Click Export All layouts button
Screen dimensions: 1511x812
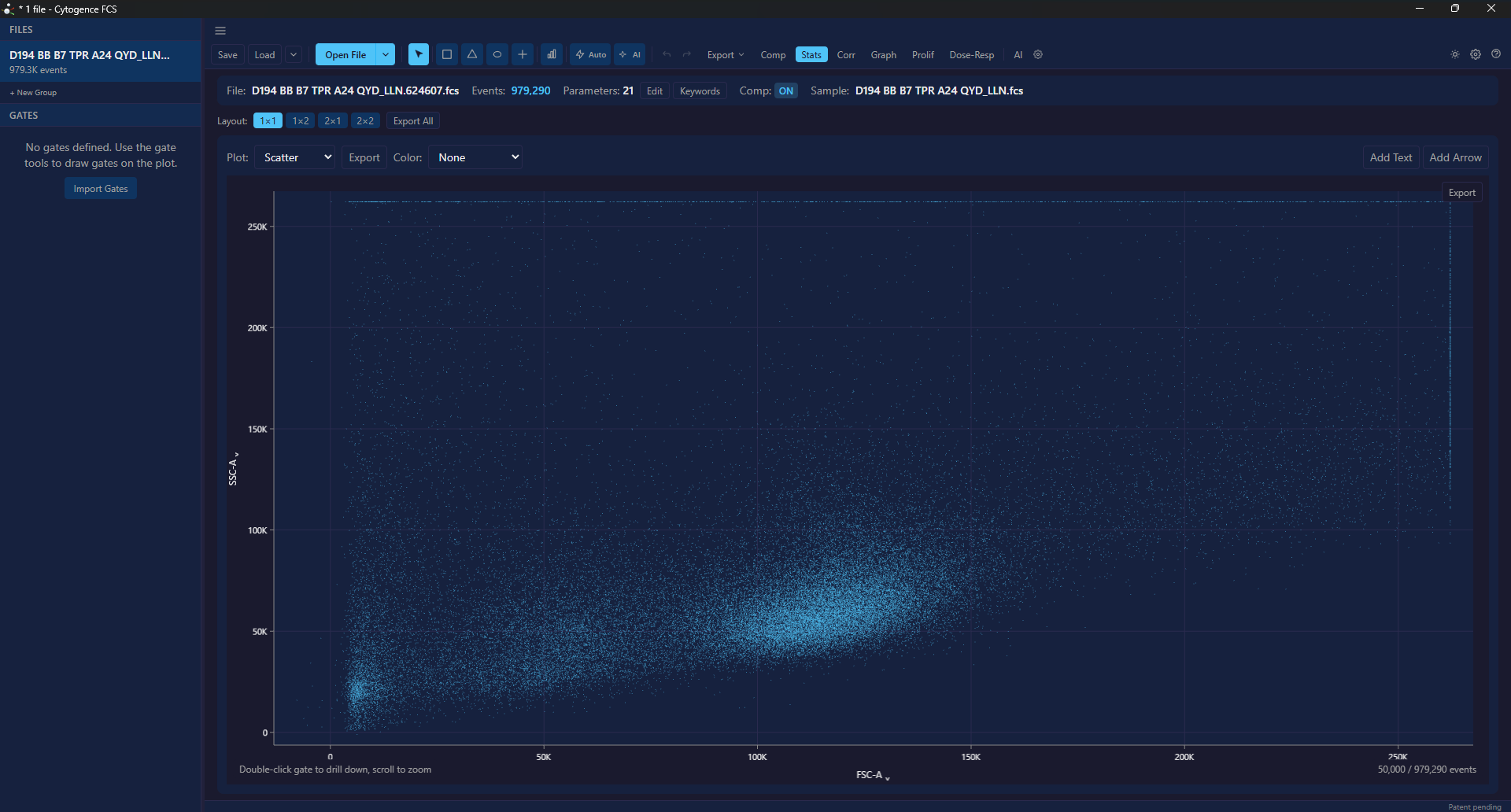click(413, 121)
